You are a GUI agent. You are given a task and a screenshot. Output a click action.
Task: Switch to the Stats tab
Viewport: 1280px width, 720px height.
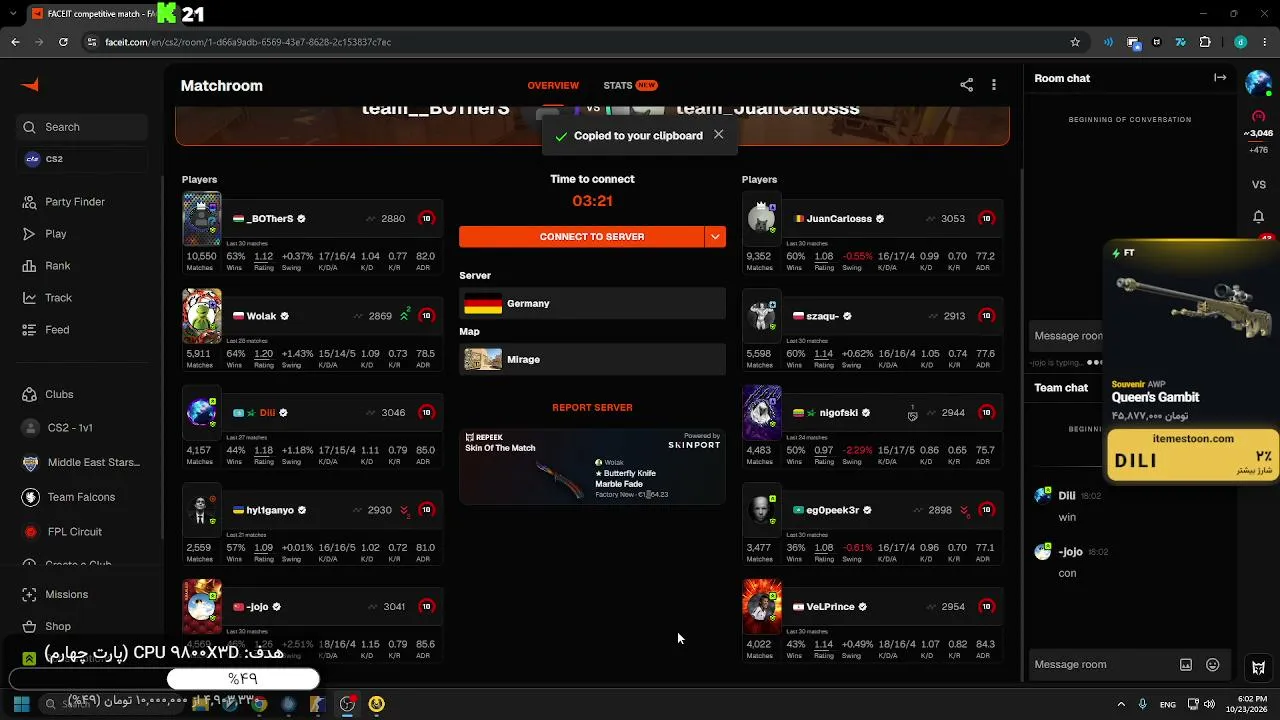click(630, 86)
